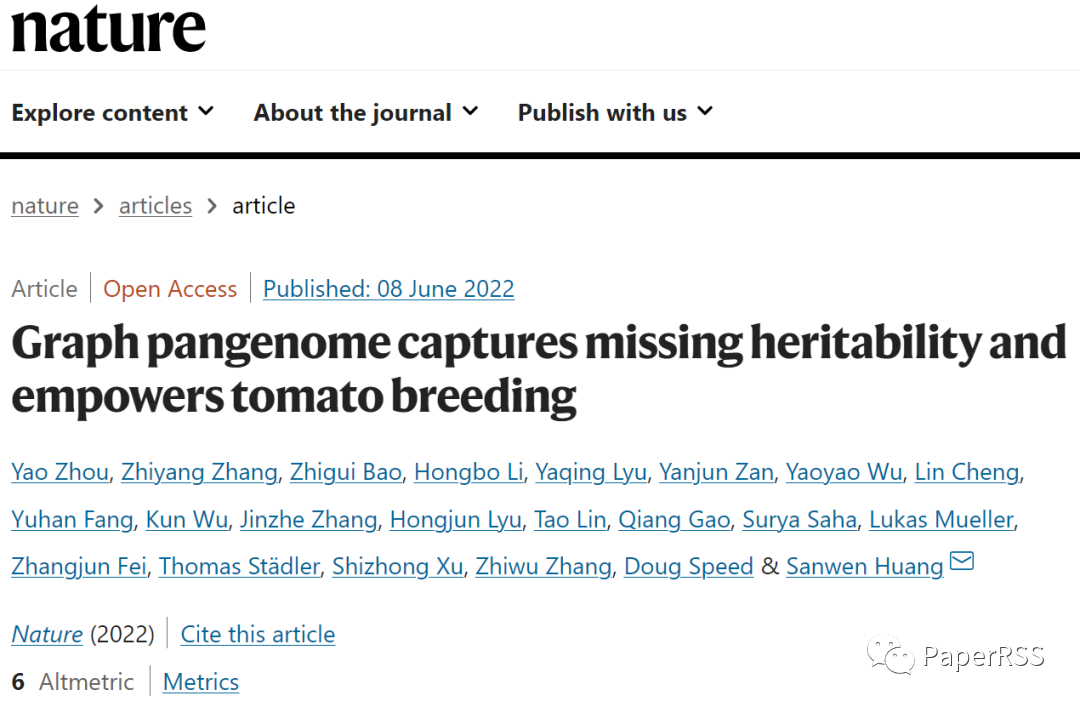Image resolution: width=1080 pixels, height=707 pixels.
Task: Open author Yanjun Zan link
Action: tap(716, 472)
